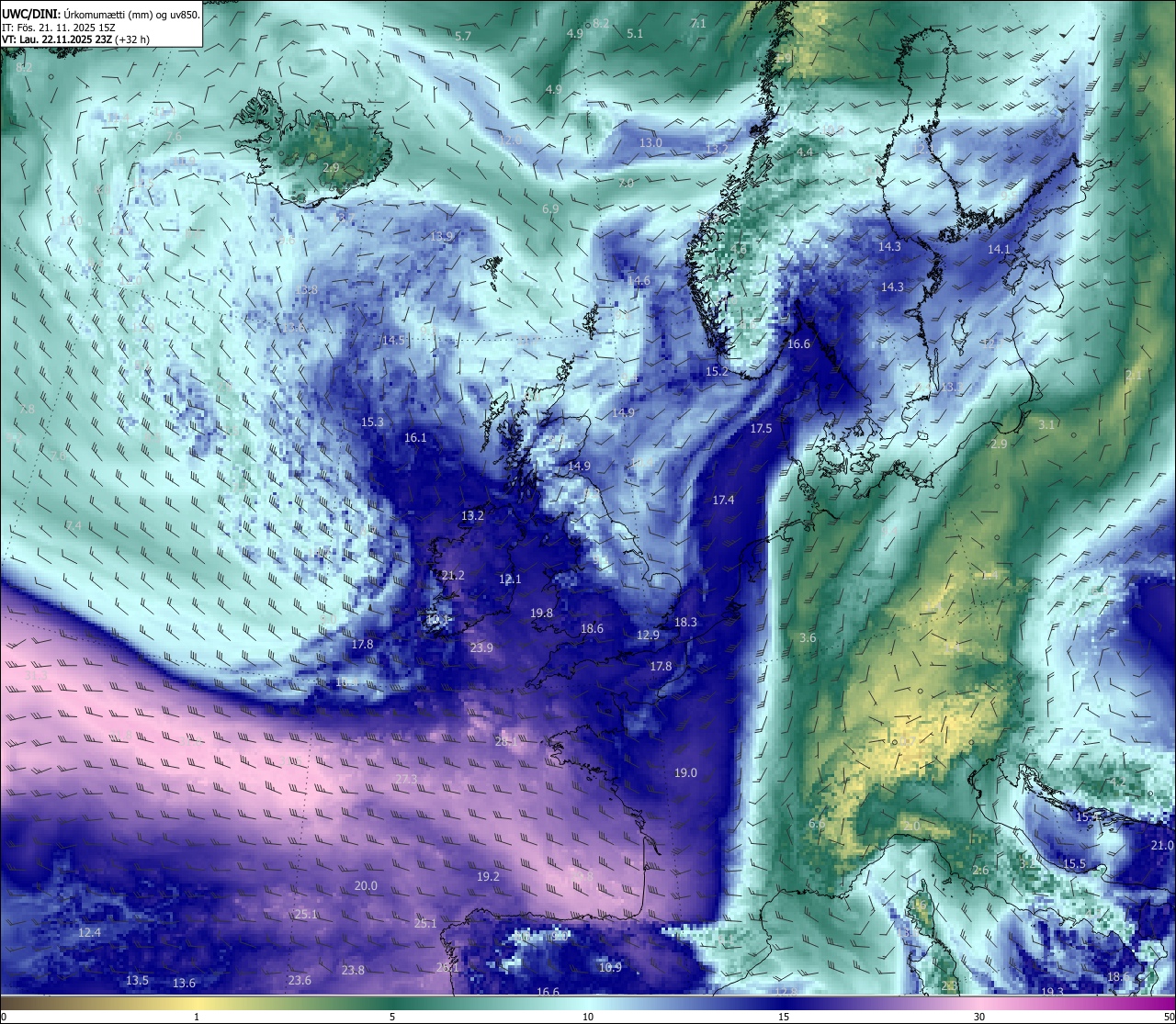The width and height of the screenshot is (1176, 1024).
Task: Click the 12.1 value over the Irish Sea
Action: (x=510, y=579)
